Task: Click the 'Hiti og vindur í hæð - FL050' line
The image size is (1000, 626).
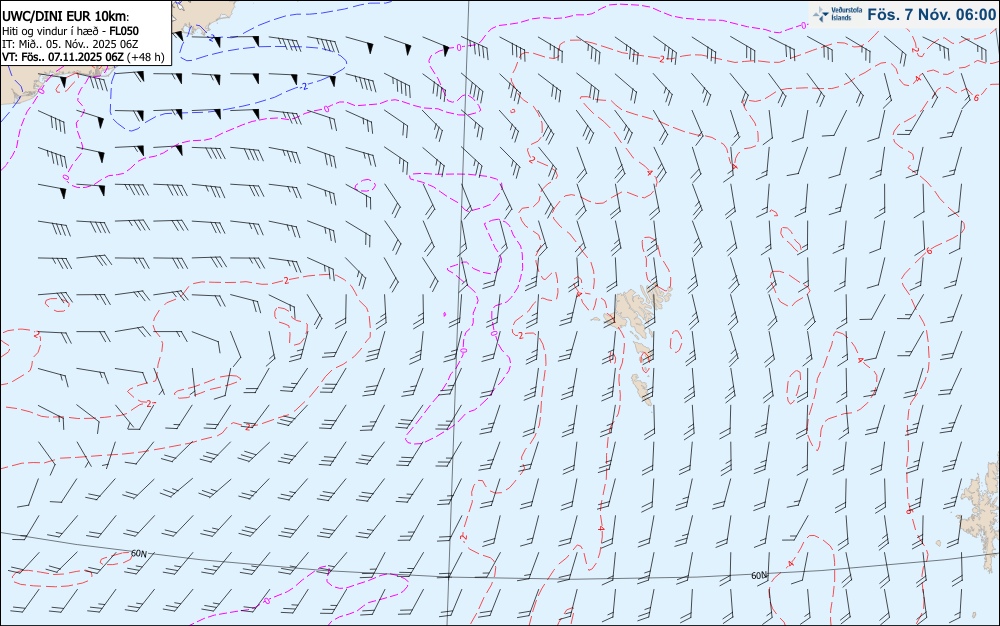Action: pos(70,31)
